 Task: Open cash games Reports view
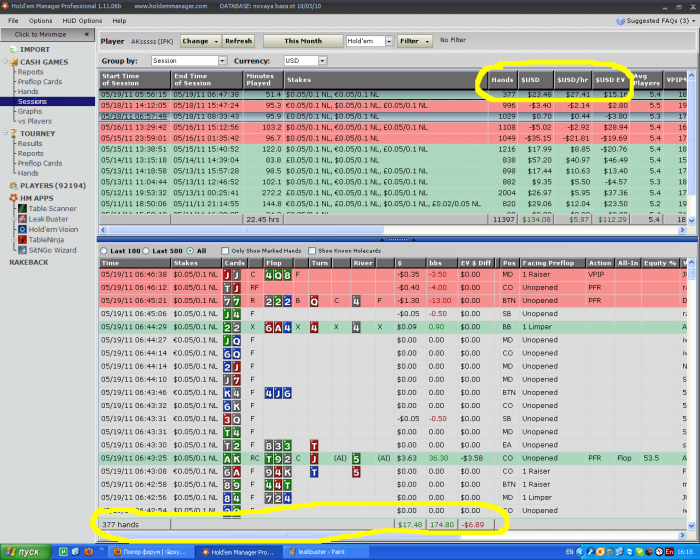coord(30,72)
